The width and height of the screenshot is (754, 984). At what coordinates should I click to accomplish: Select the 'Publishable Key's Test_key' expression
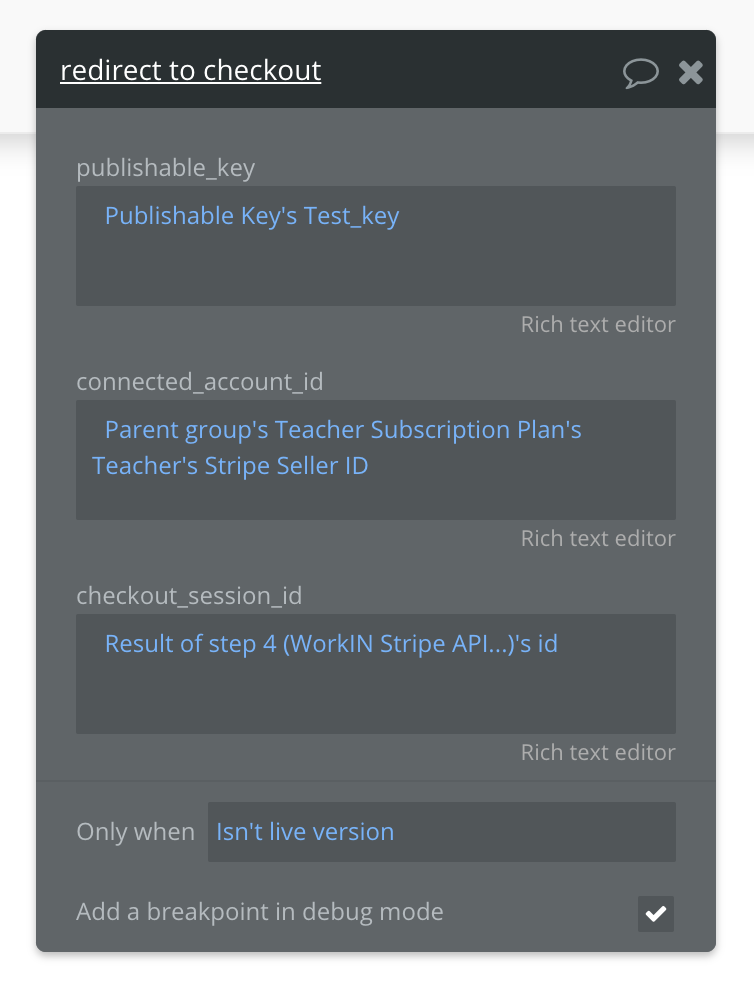tap(252, 216)
